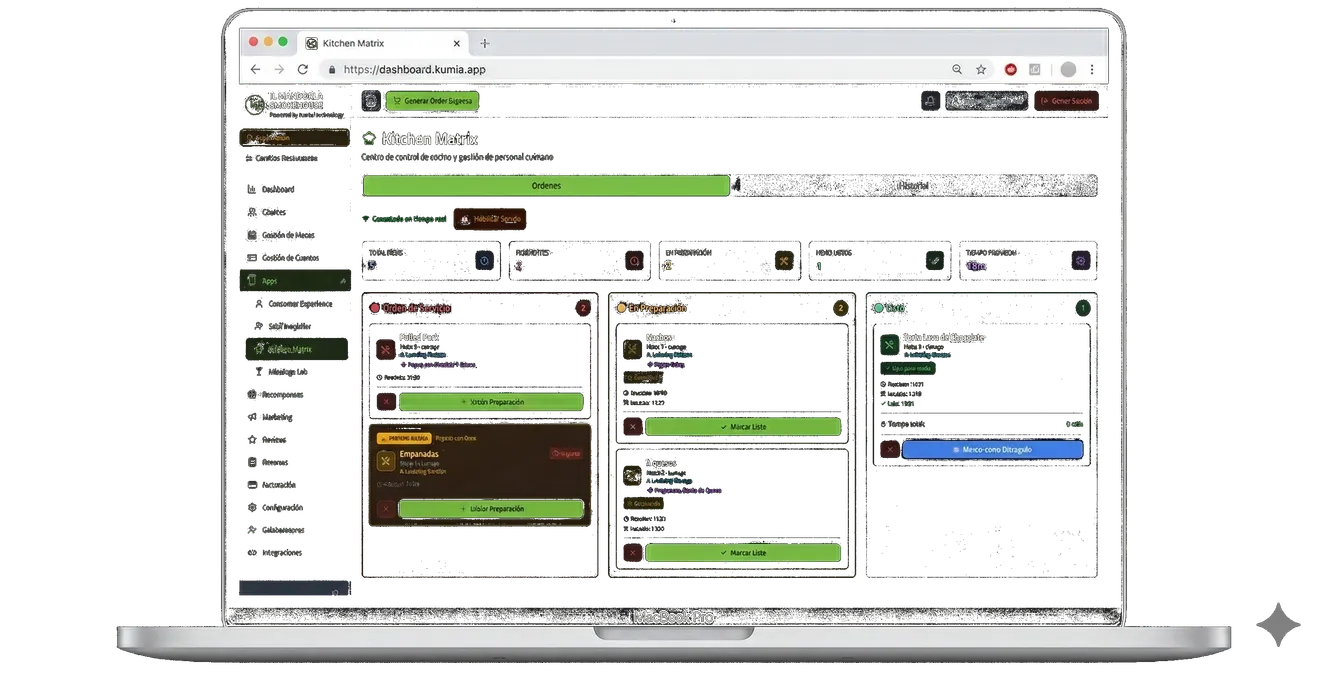This screenshot has width=1330, height=676.
Task: Click the Generar Order green button
Action: pos(432,101)
